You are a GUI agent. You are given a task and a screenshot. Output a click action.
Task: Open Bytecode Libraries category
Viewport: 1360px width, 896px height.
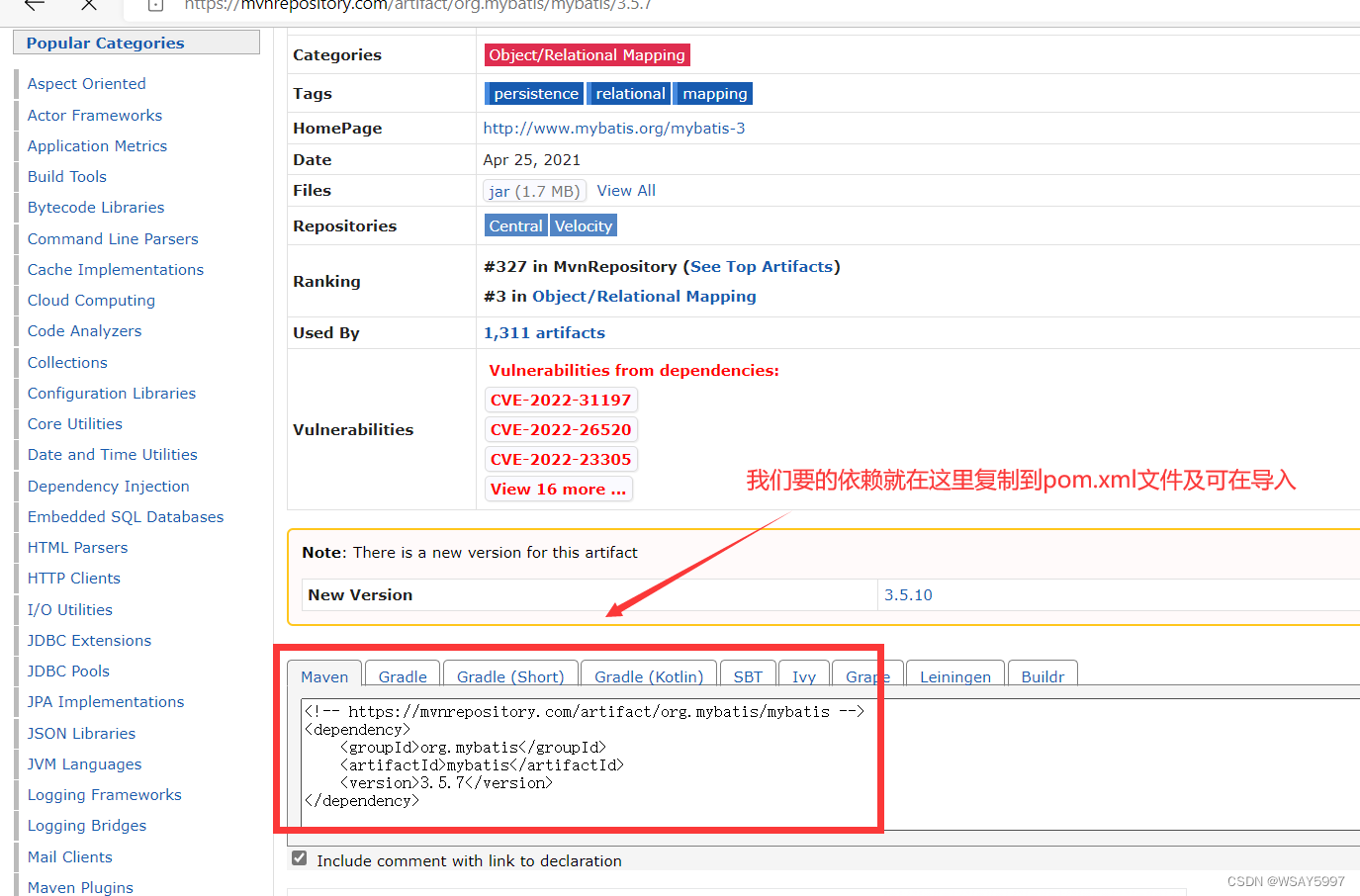96,208
